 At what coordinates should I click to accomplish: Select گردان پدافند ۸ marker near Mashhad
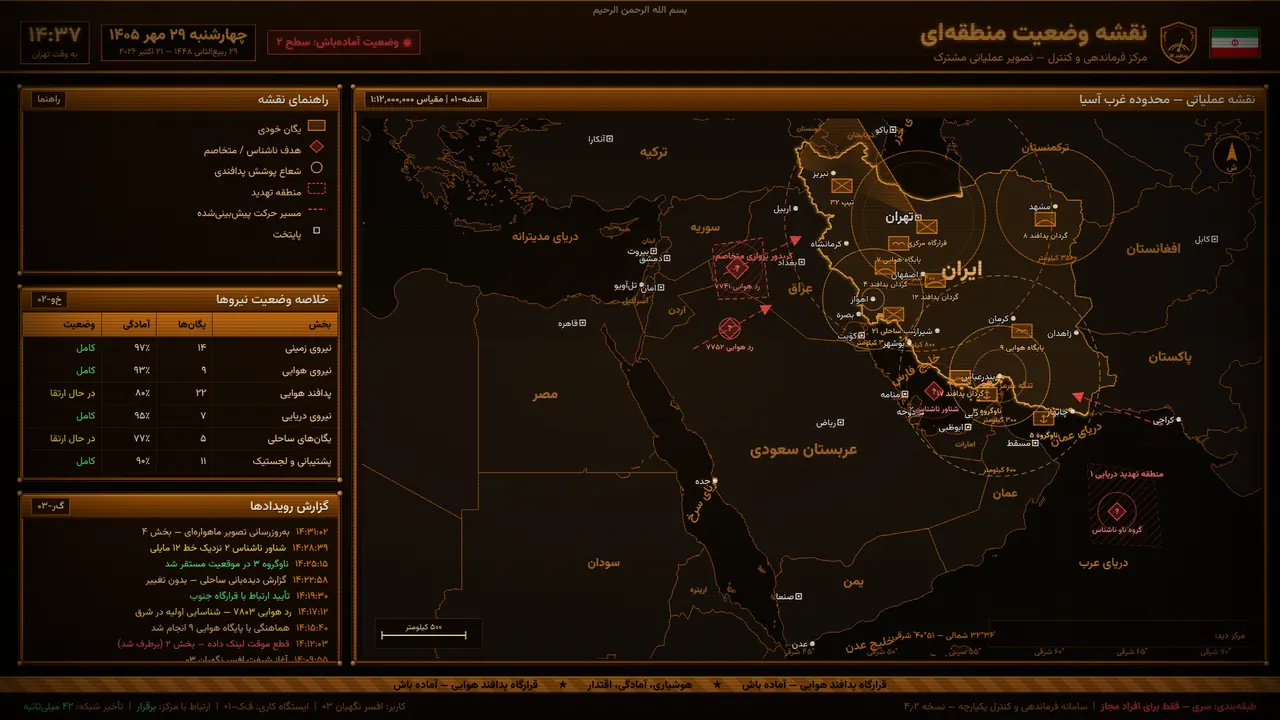(x=1046, y=220)
